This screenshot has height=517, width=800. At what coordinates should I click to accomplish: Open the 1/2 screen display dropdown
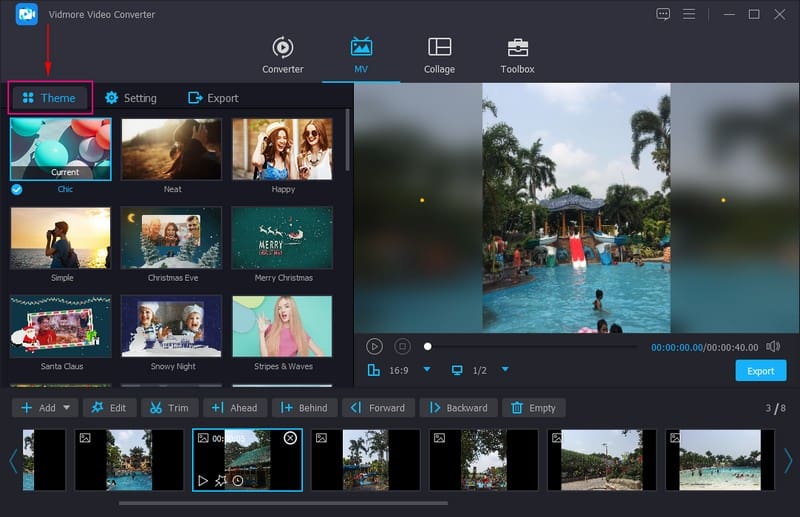tap(505, 370)
